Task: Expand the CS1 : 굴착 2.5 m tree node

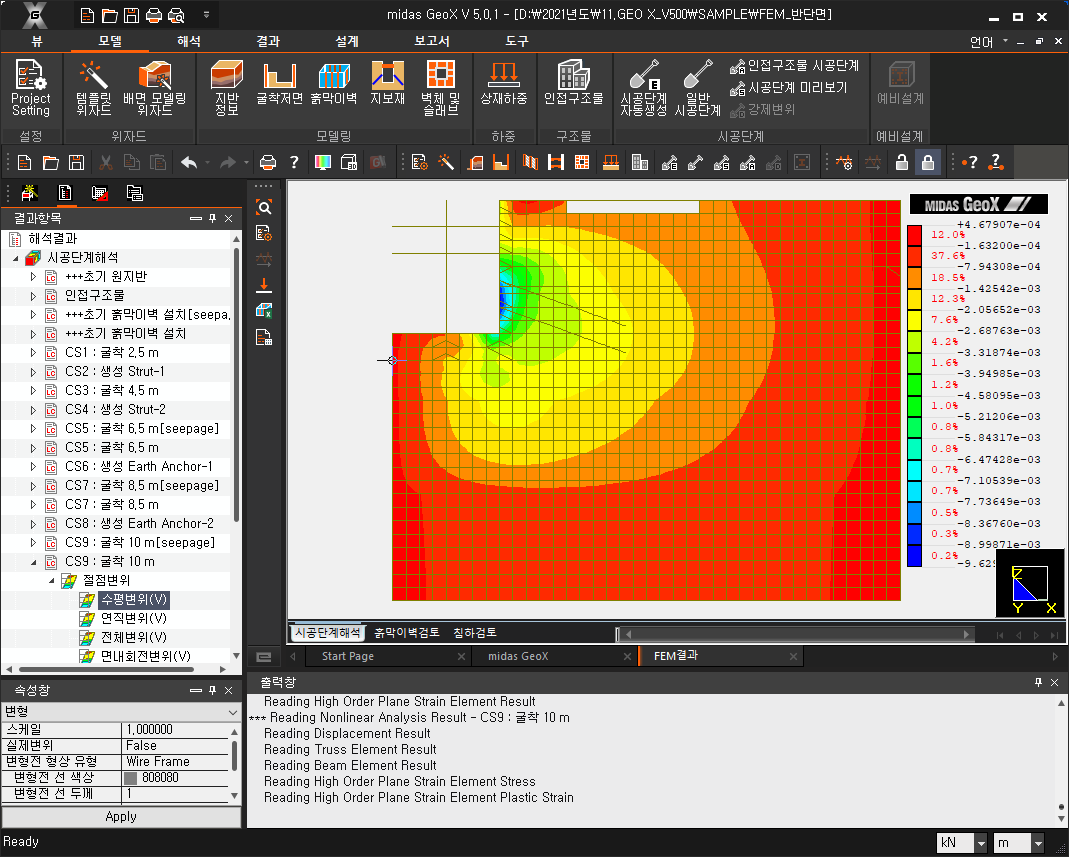Action: (33, 353)
